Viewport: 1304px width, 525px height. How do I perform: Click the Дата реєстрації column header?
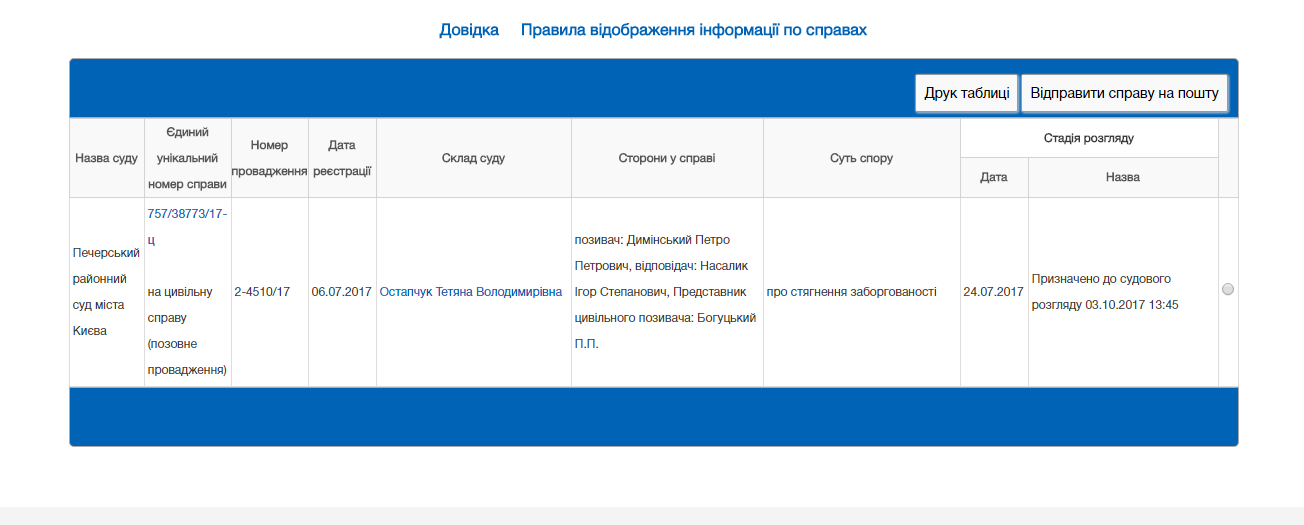pyautogui.click(x=342, y=158)
